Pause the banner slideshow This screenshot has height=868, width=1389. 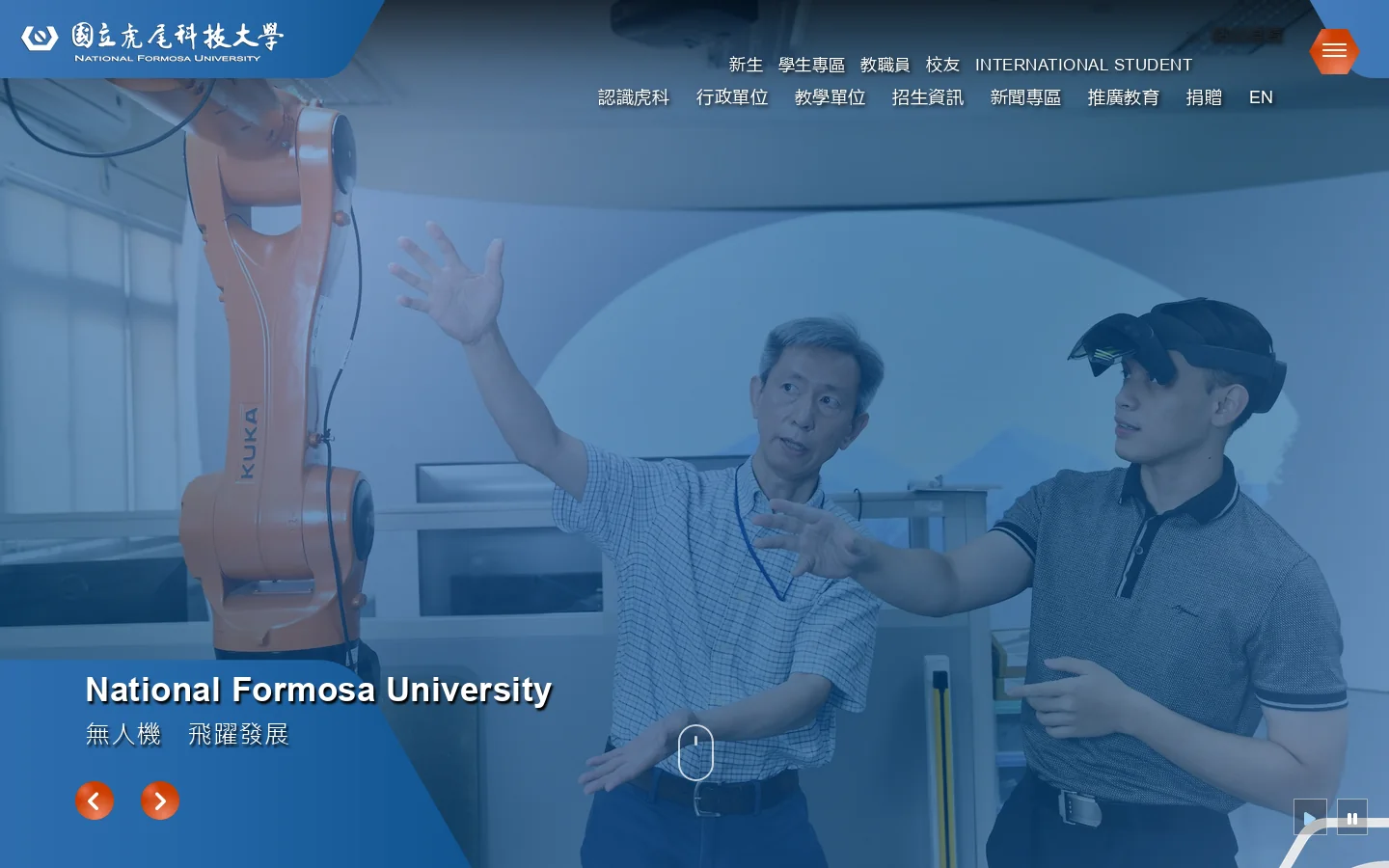point(1352,817)
